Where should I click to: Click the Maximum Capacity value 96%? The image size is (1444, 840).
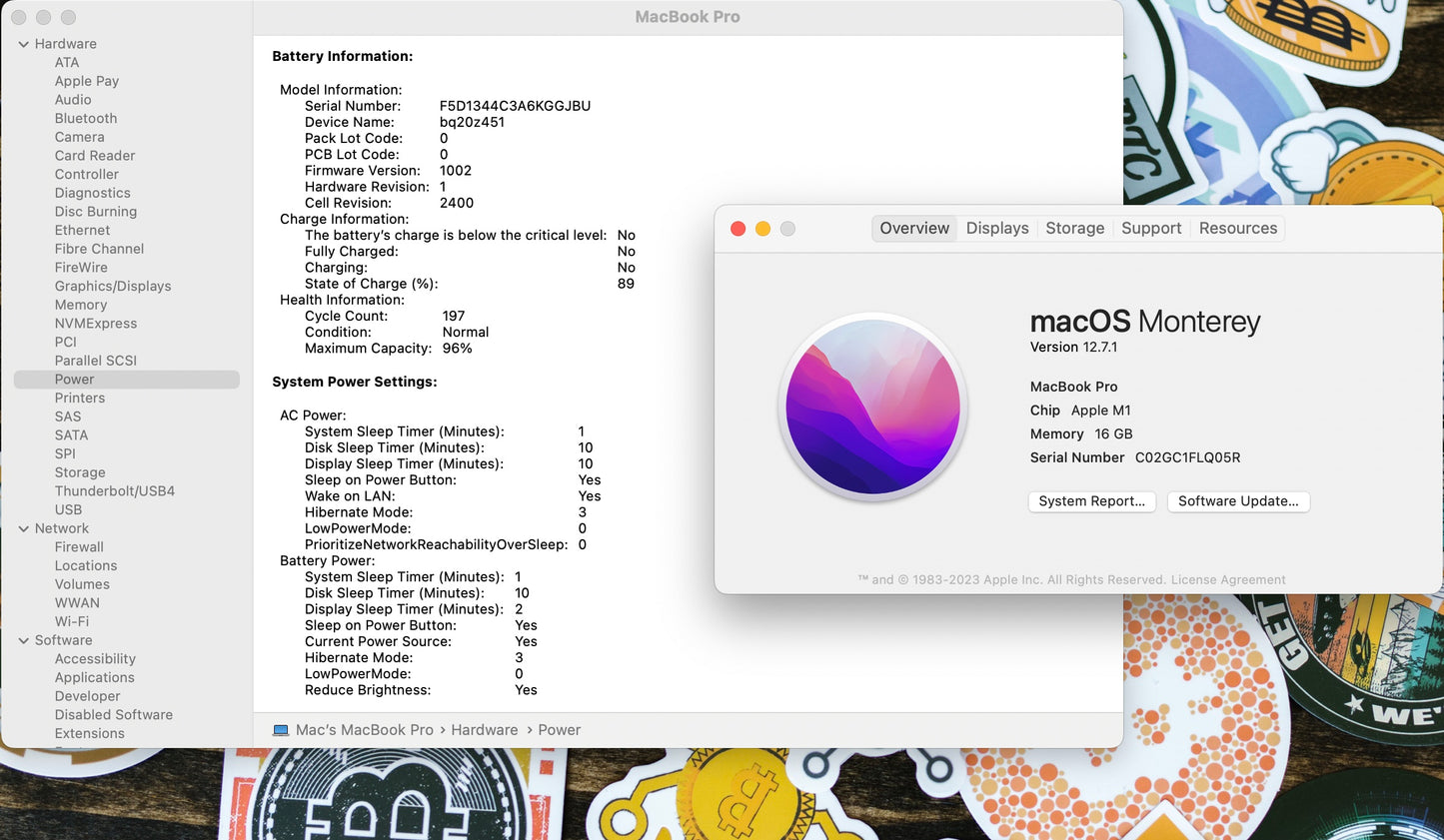pyautogui.click(x=458, y=349)
